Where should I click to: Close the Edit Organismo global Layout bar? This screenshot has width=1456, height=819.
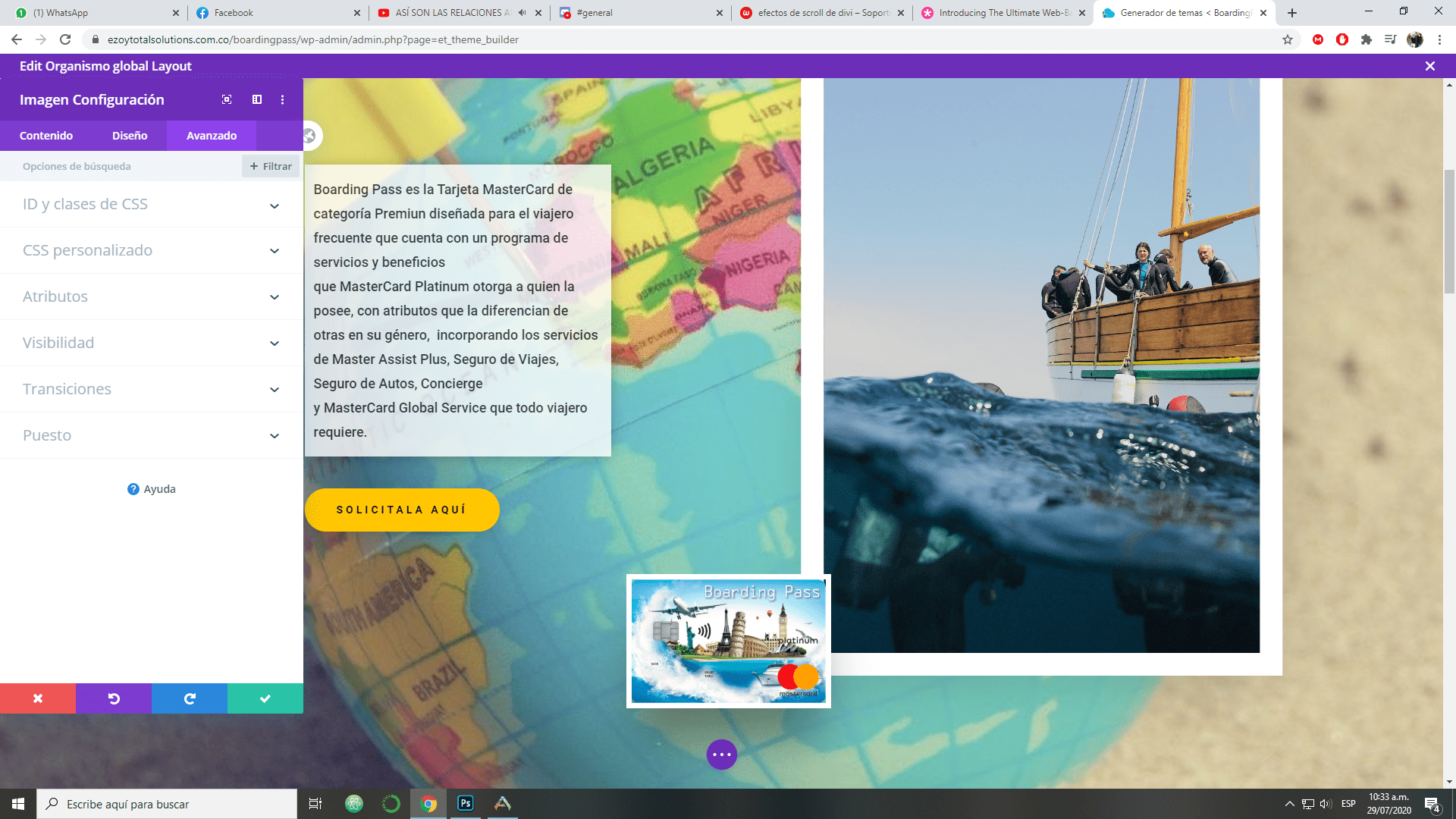click(x=1430, y=66)
